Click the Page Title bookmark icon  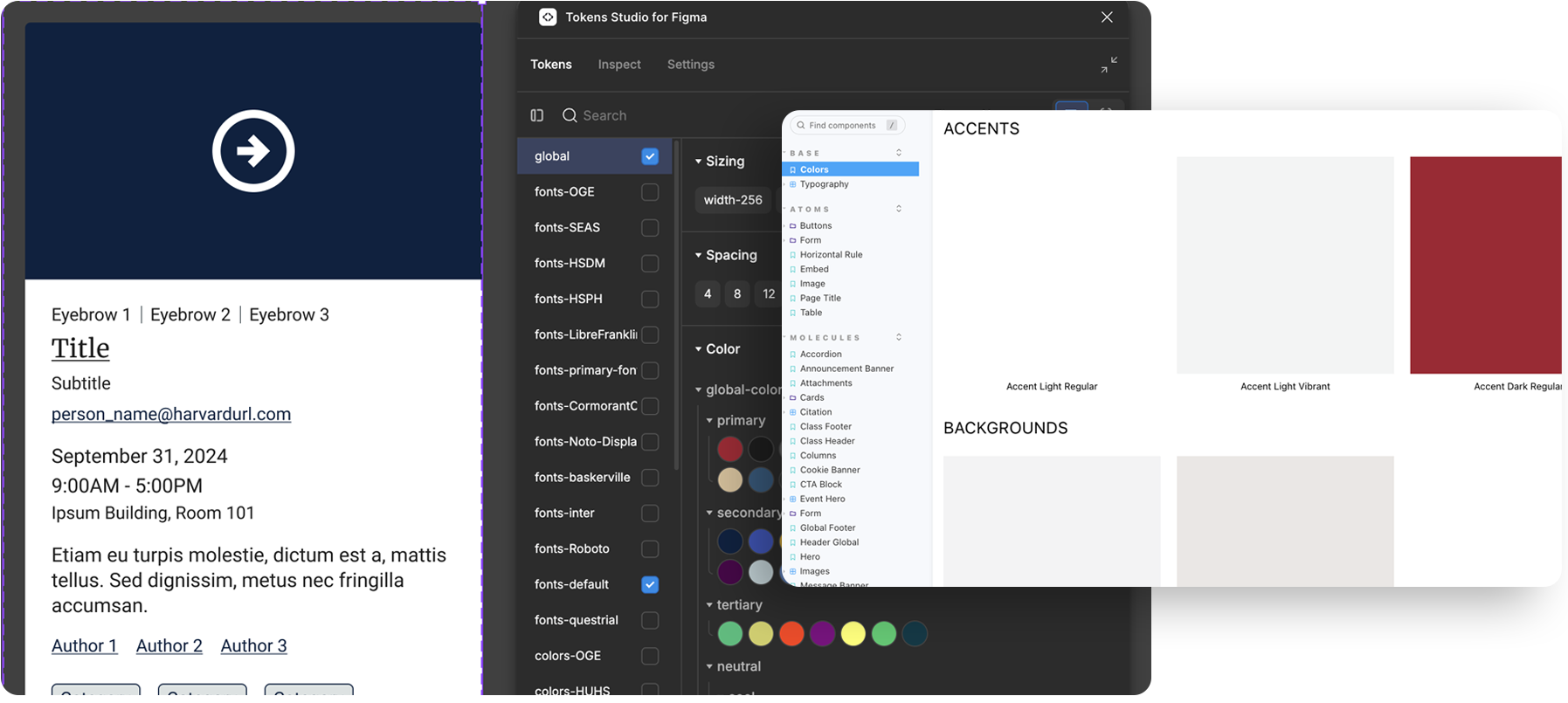pos(793,298)
